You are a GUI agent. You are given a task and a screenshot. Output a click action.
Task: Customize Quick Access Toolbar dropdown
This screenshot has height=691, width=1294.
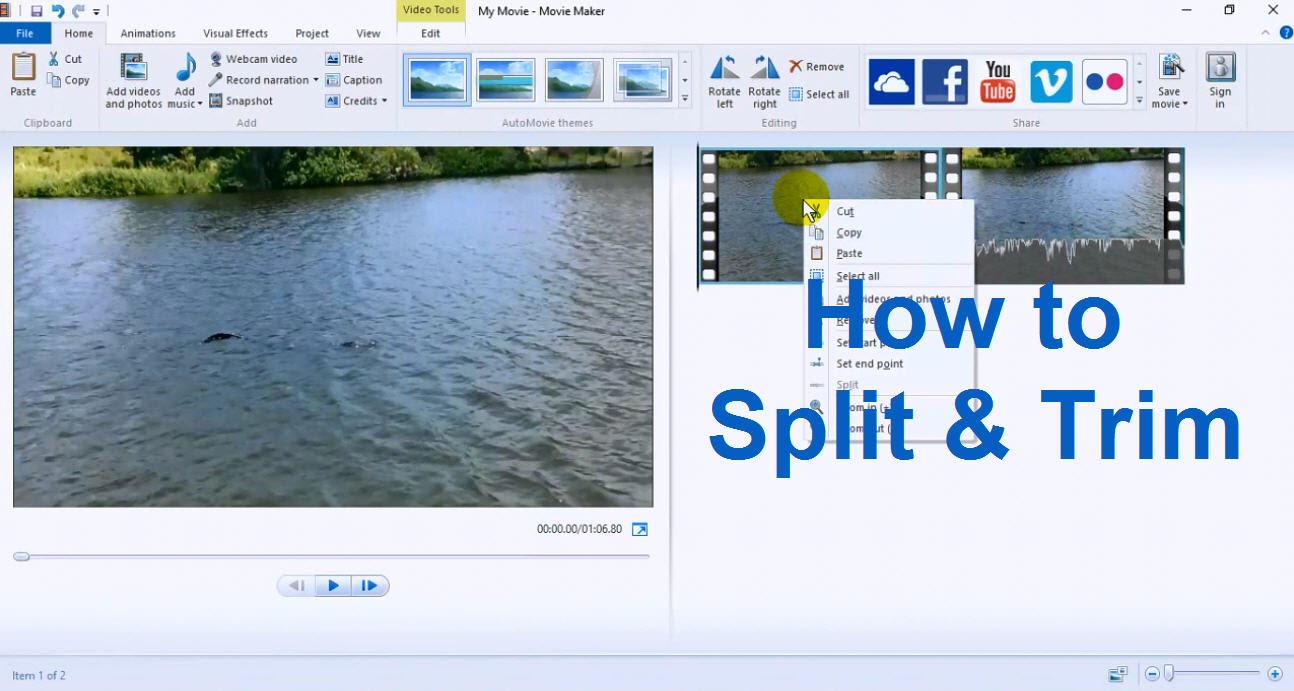97,12
